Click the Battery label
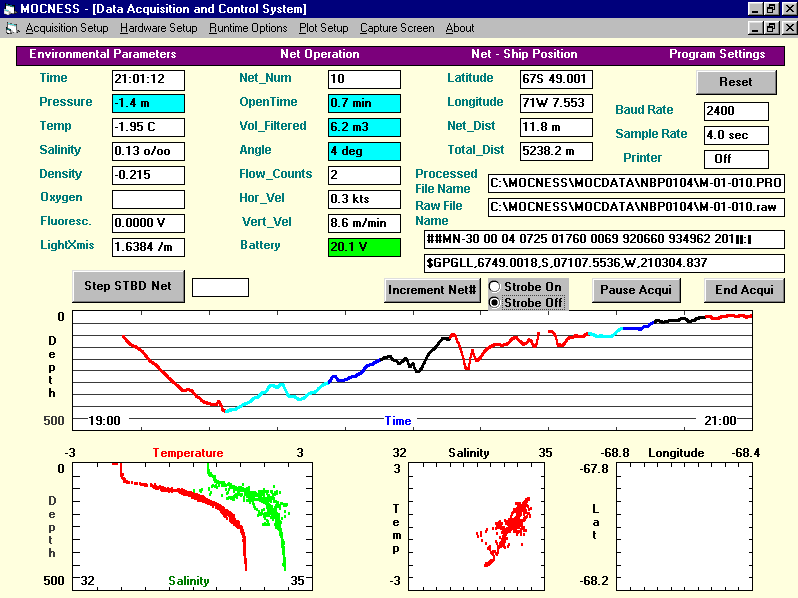Image resolution: width=798 pixels, height=598 pixels. [x=260, y=245]
